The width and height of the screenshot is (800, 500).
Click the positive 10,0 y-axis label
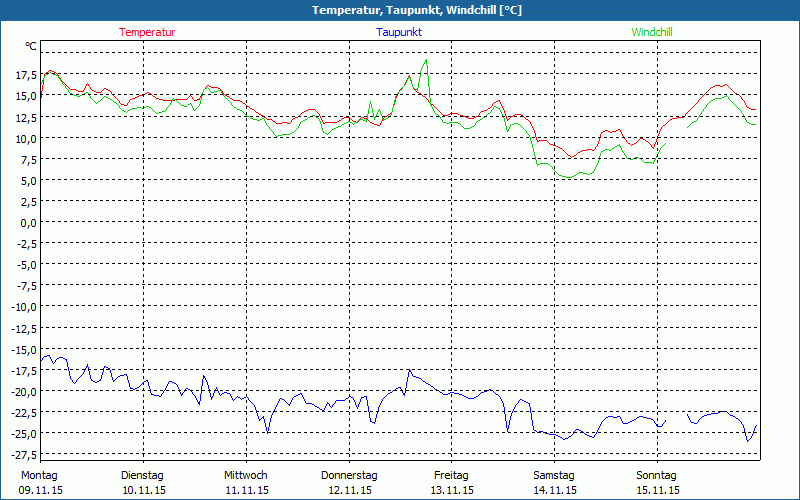pyautogui.click(x=26, y=138)
